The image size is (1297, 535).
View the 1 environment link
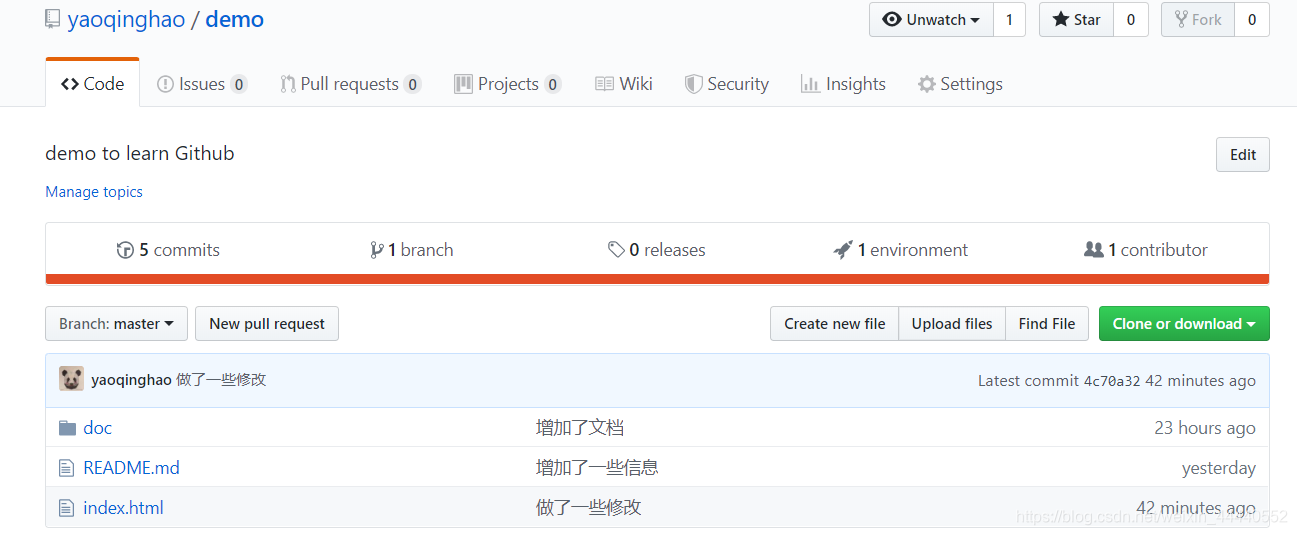[x=901, y=250]
